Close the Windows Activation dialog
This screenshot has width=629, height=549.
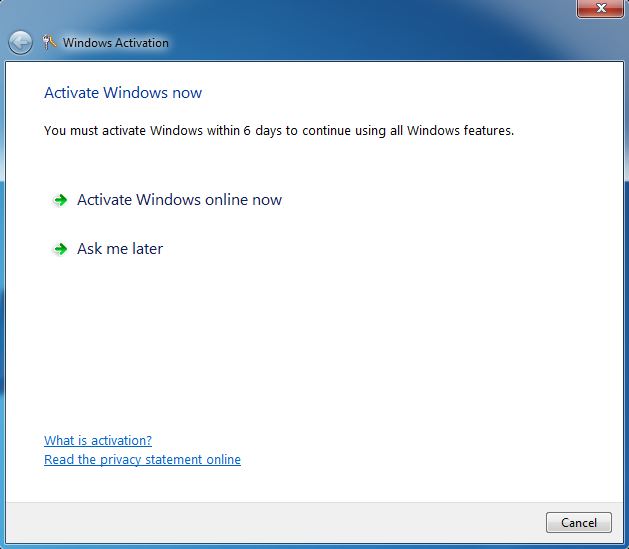[x=600, y=8]
